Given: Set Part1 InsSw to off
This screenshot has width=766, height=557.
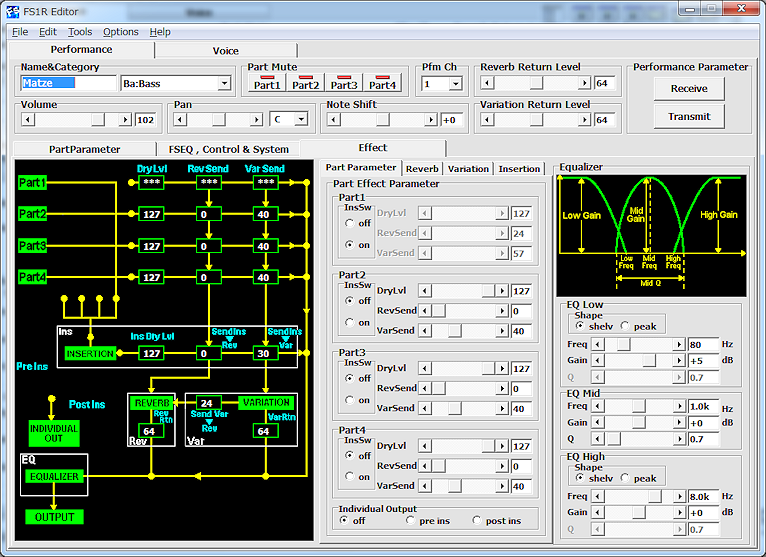Looking at the screenshot, I should click(350, 223).
